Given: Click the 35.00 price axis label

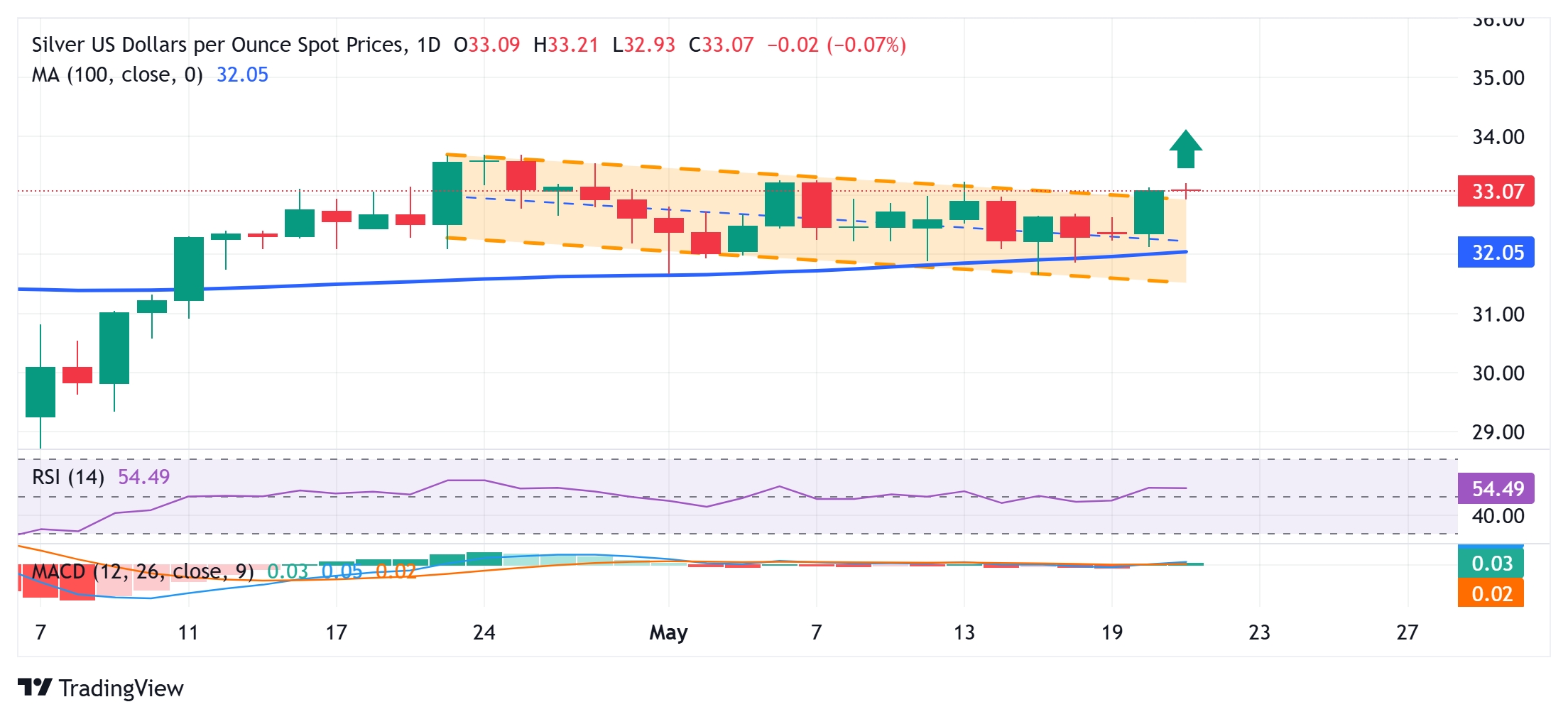Looking at the screenshot, I should tap(1498, 77).
